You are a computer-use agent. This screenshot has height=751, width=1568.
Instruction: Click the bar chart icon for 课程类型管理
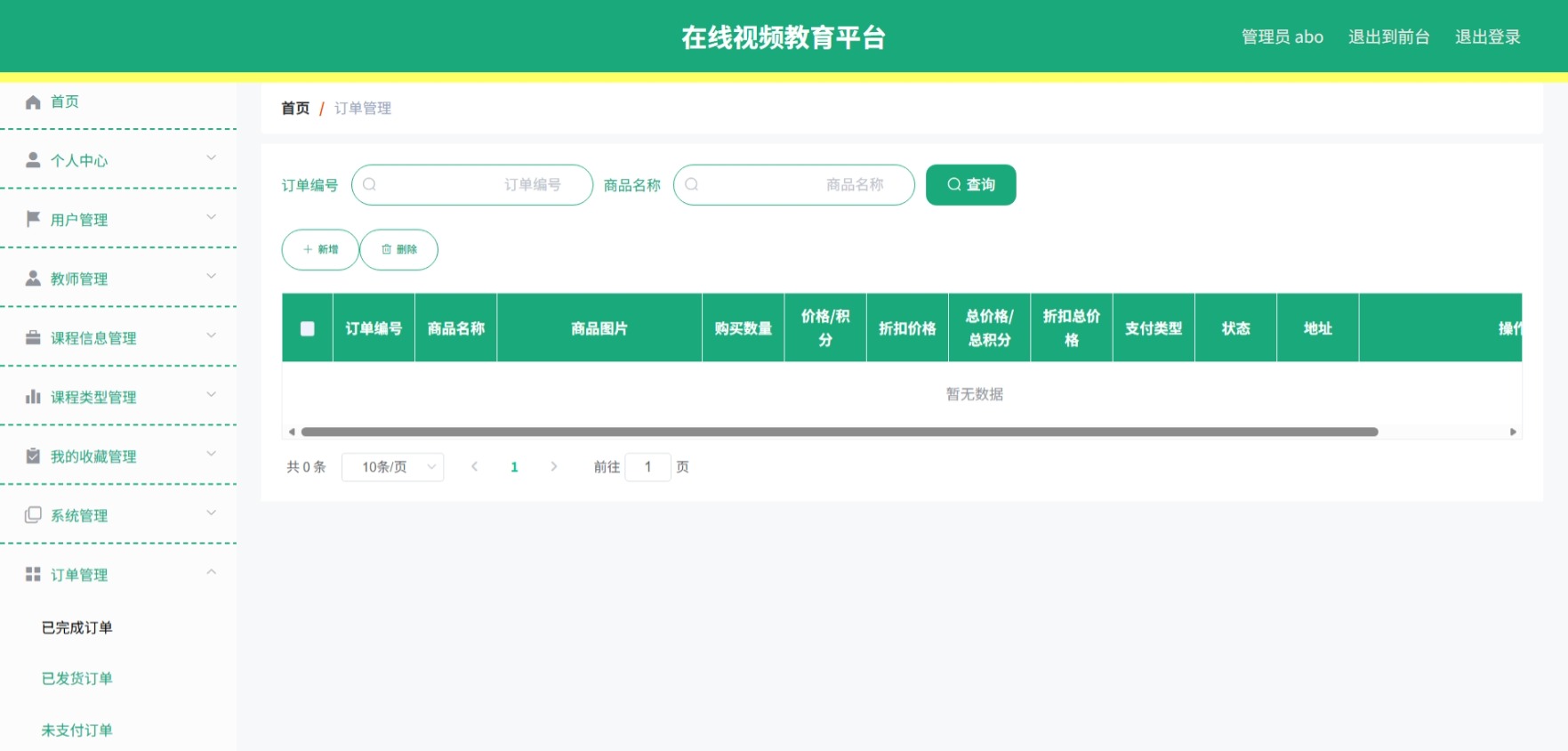coord(33,397)
